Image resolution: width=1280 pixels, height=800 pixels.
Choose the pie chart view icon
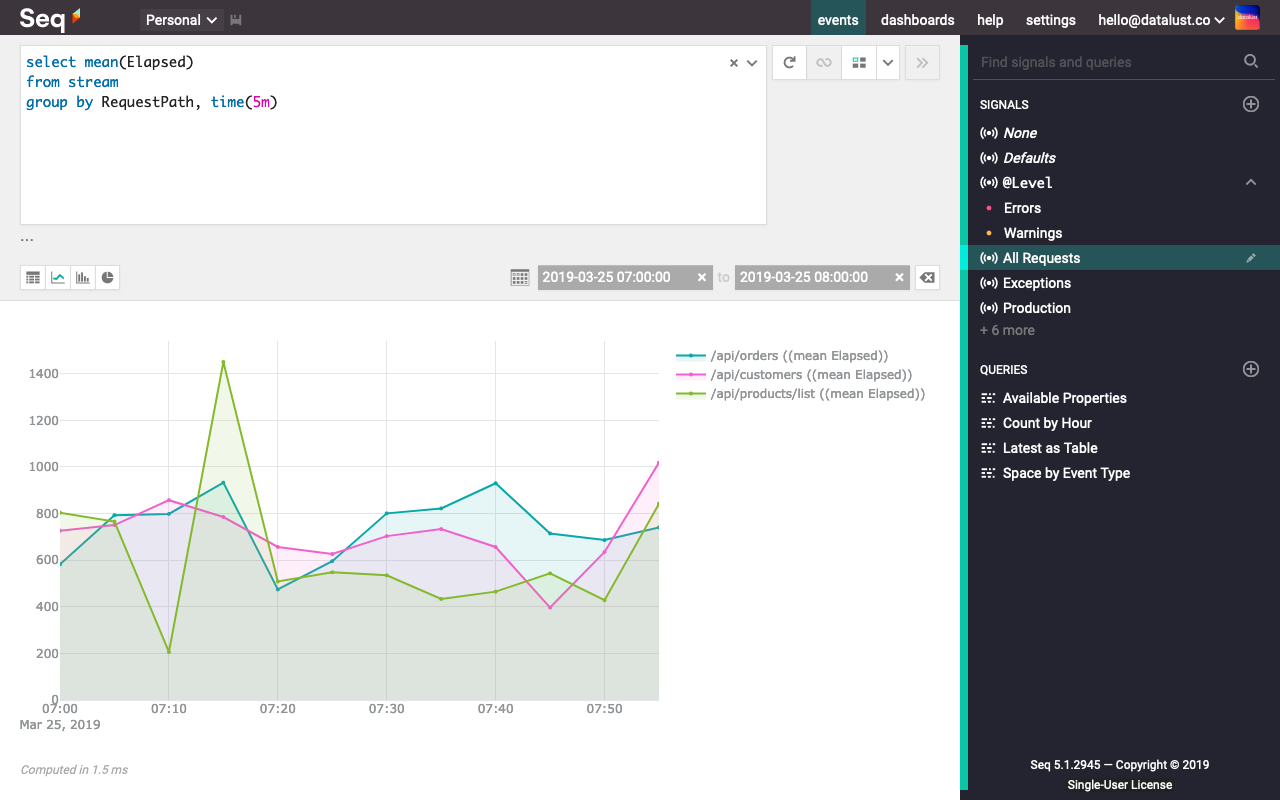107,277
